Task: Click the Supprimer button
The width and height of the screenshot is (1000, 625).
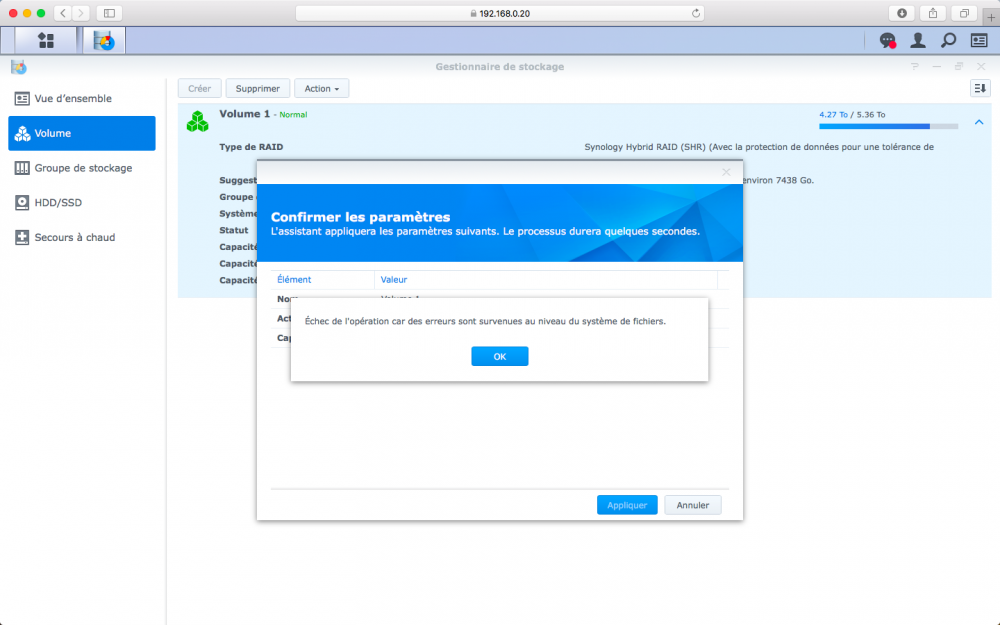Action: (258, 89)
